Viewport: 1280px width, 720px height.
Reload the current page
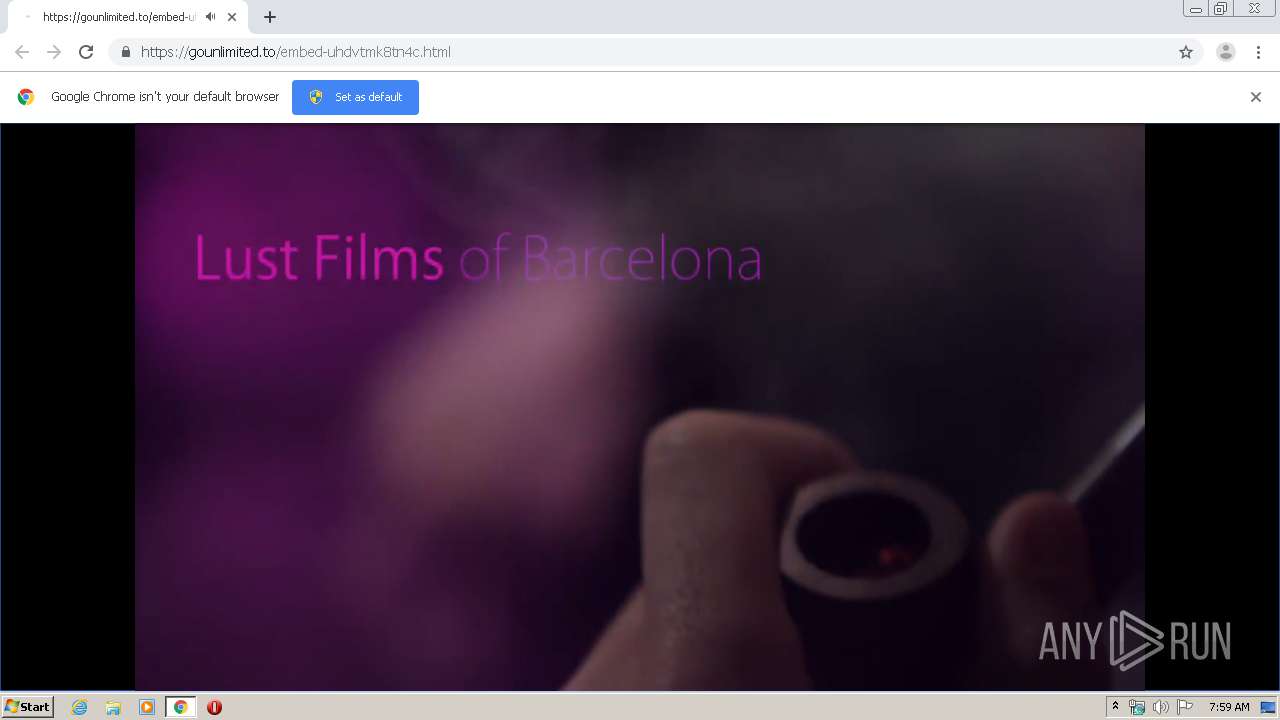(x=86, y=52)
